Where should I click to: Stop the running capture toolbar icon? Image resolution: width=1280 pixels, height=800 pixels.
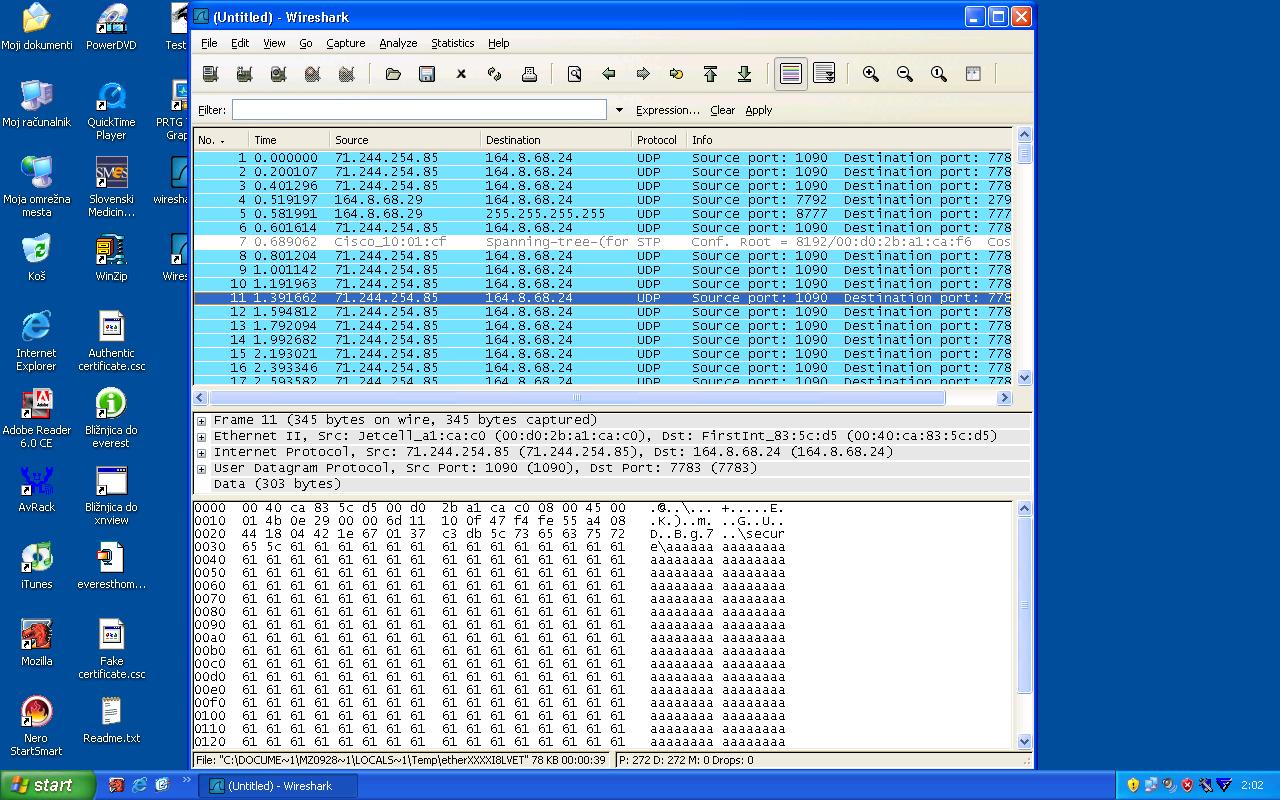(x=312, y=74)
